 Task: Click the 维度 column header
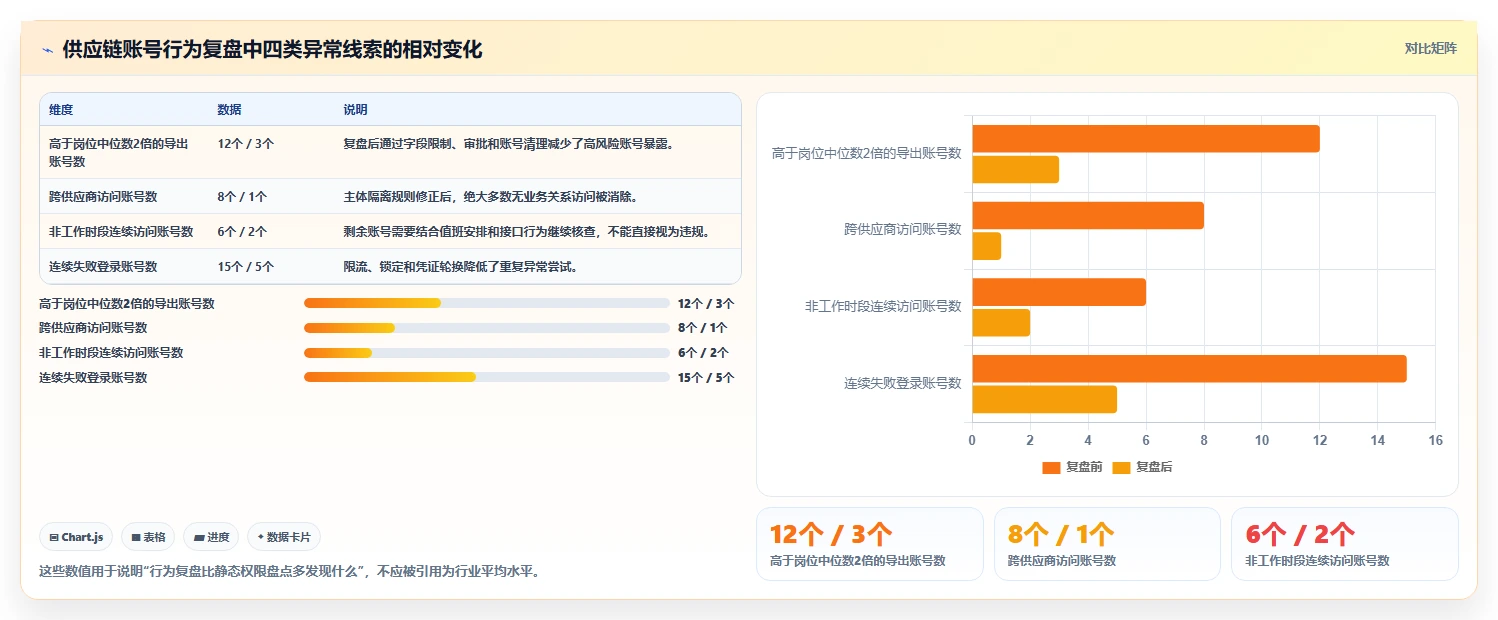(61, 110)
